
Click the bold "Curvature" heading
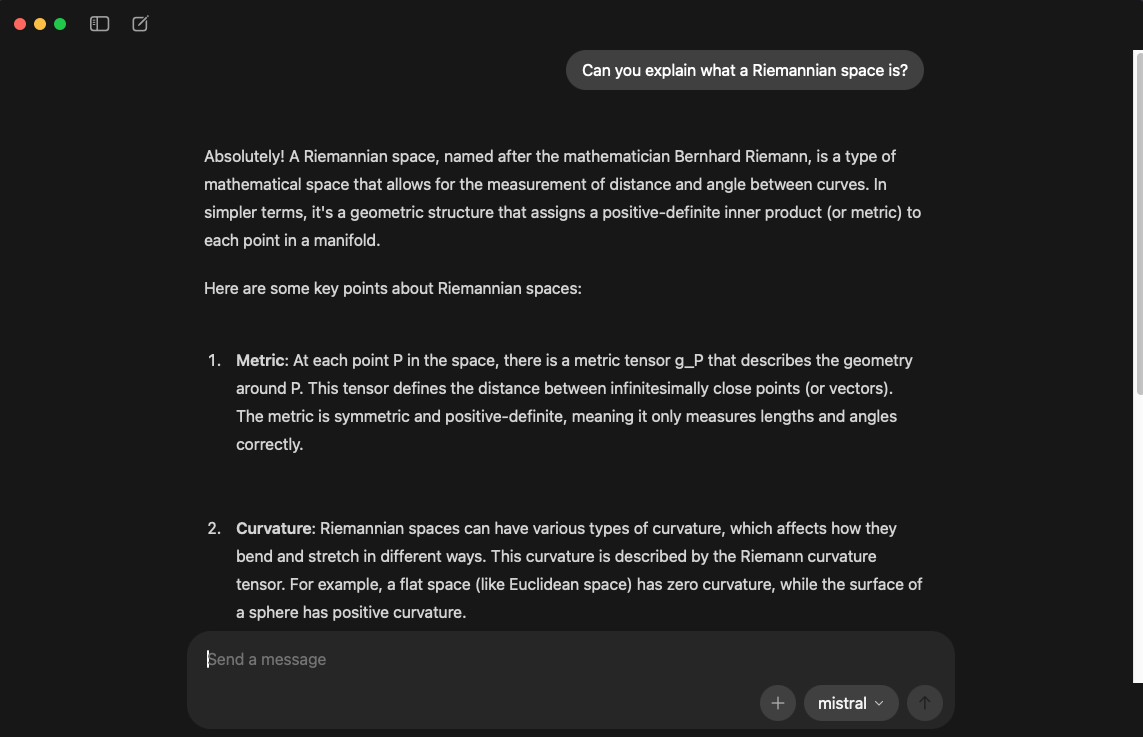[x=275, y=528]
